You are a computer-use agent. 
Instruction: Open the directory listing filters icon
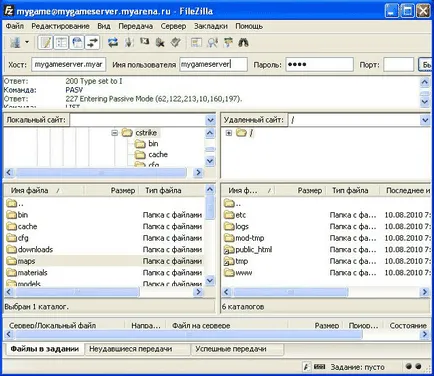(196, 43)
